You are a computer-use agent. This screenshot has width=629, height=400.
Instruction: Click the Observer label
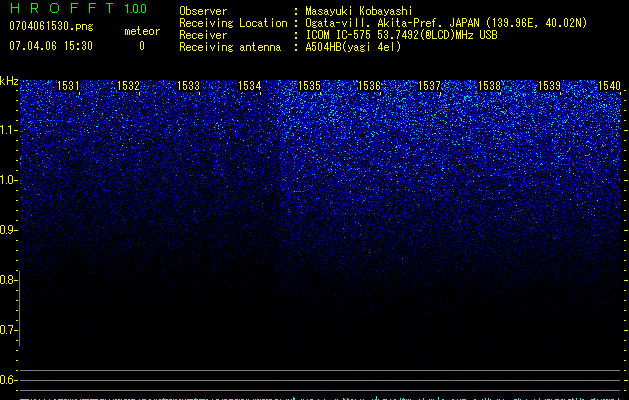pyautogui.click(x=203, y=11)
